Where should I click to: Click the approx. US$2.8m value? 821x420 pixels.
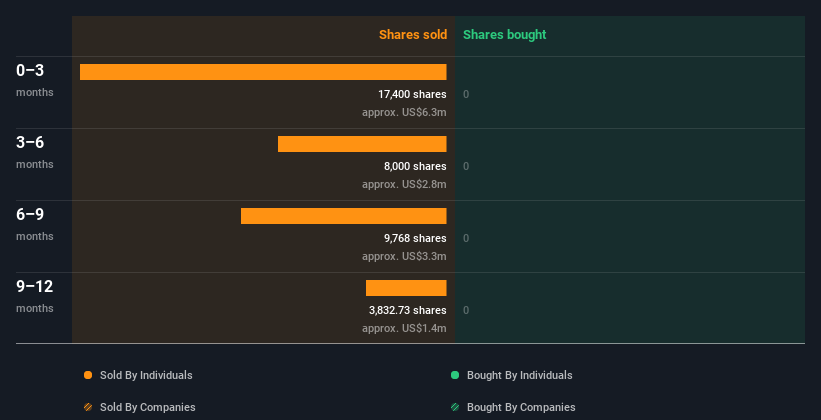(404, 185)
